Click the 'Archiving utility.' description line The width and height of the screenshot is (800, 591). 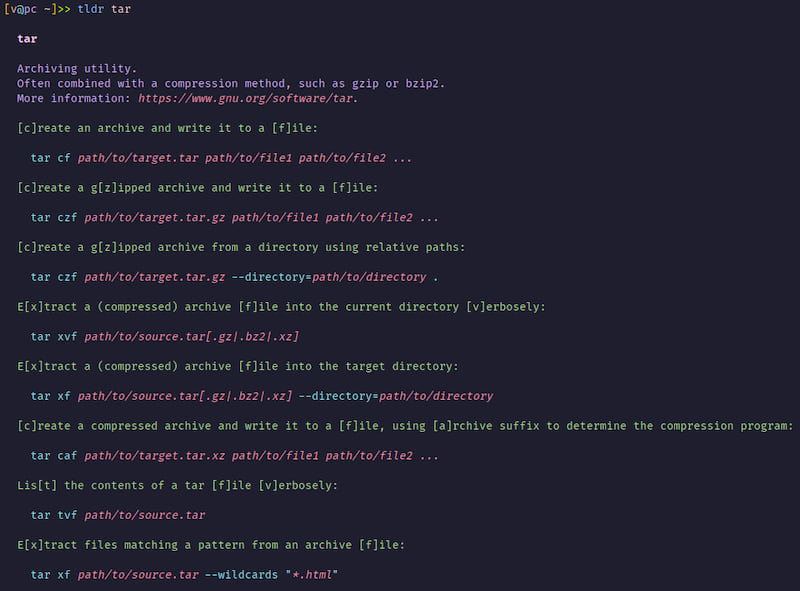[77, 68]
